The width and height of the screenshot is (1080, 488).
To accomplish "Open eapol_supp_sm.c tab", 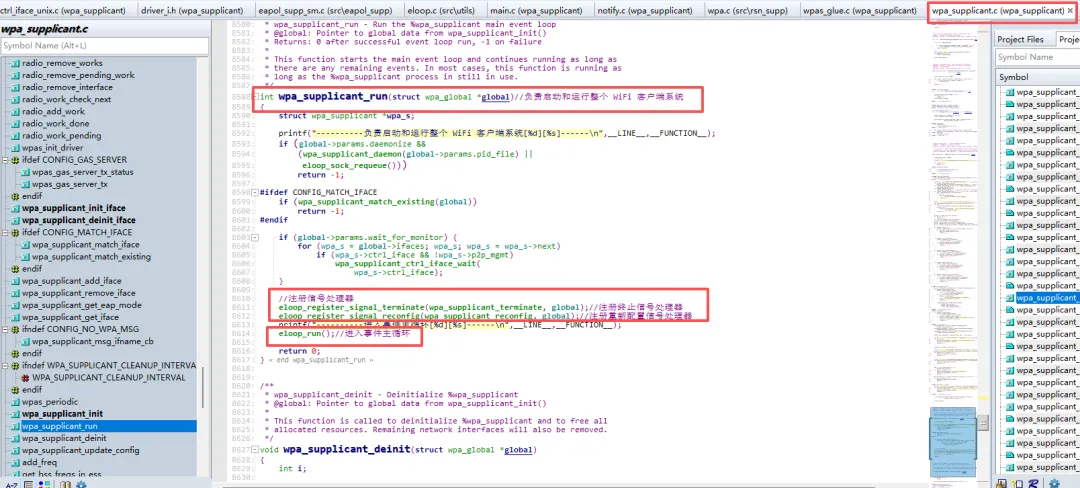I will 324,10.
